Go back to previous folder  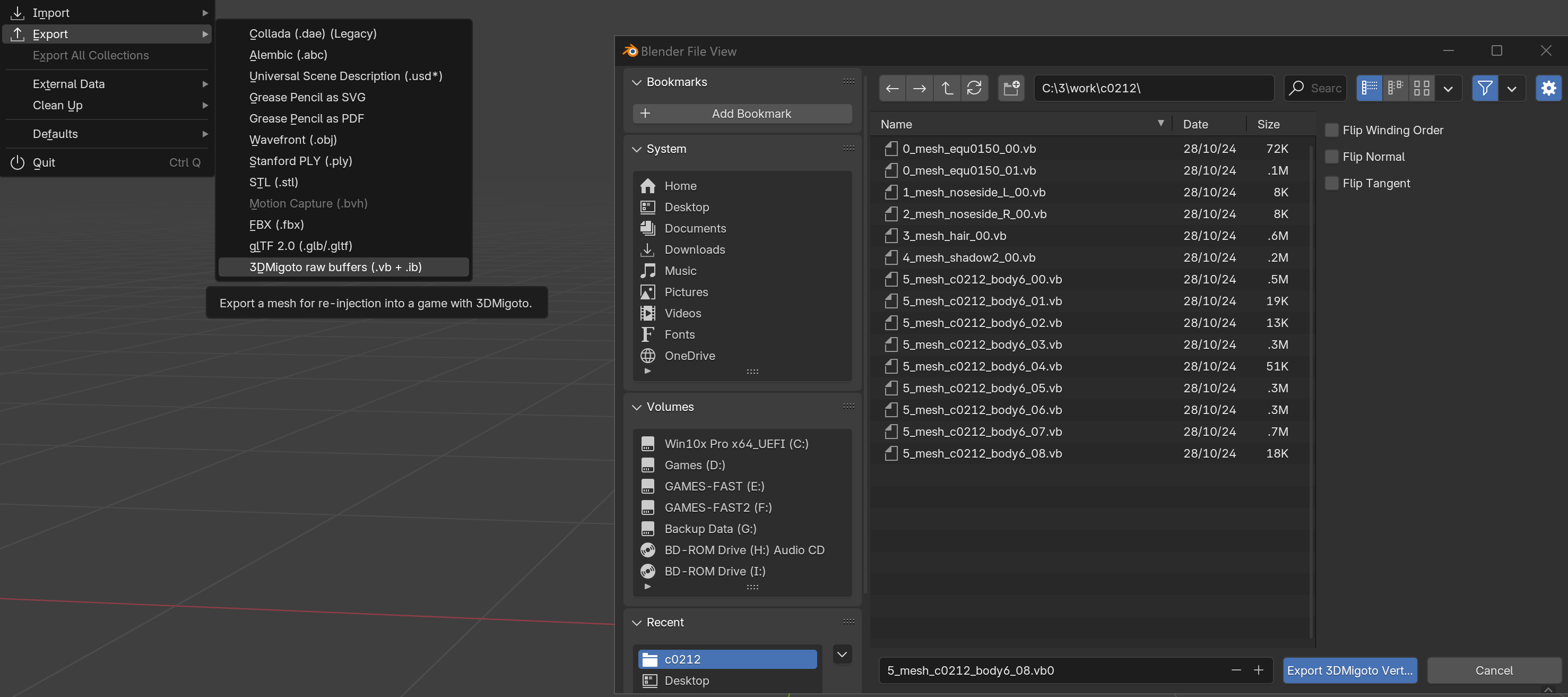[892, 88]
